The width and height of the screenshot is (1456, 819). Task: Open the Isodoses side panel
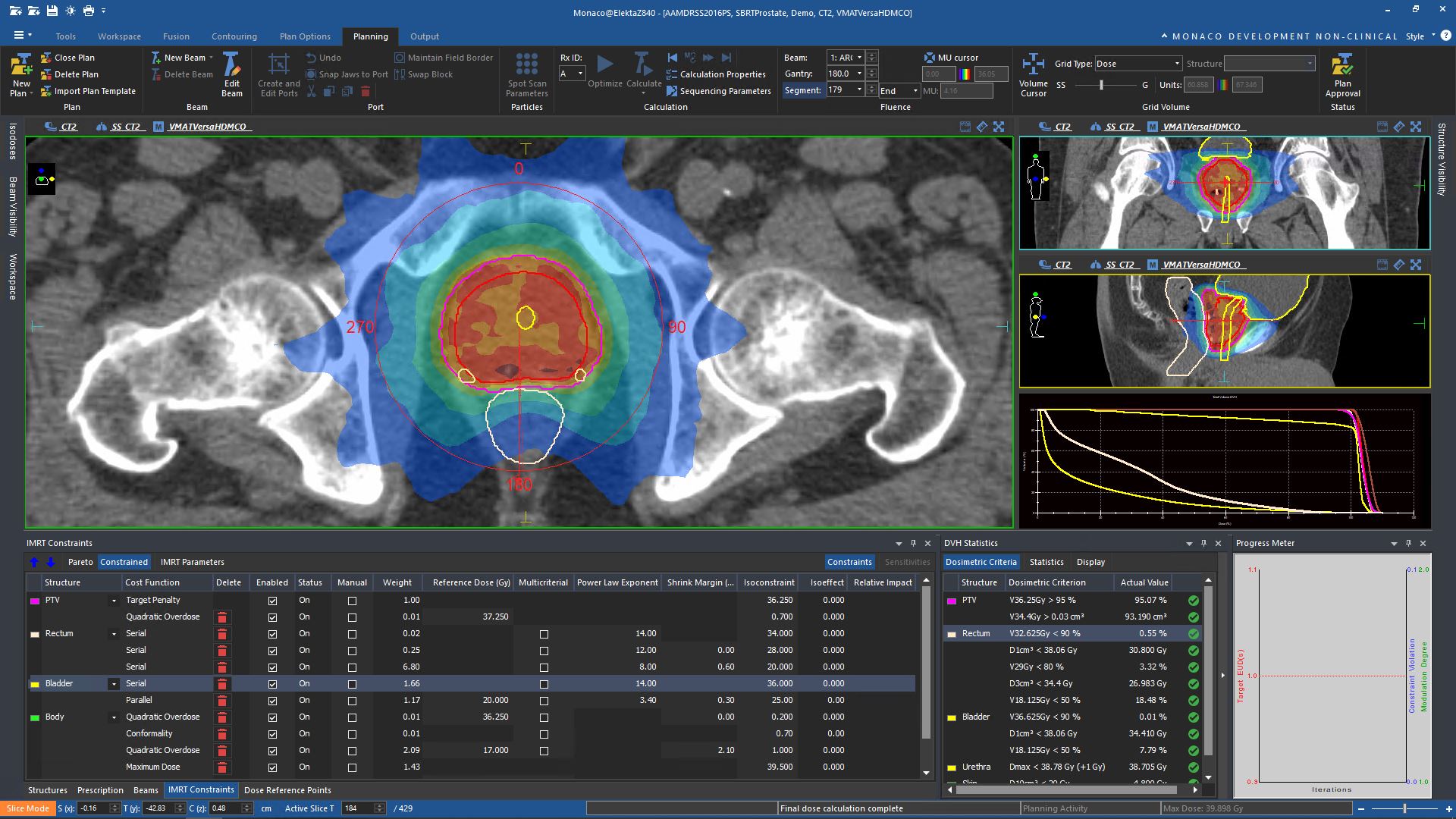tap(13, 142)
